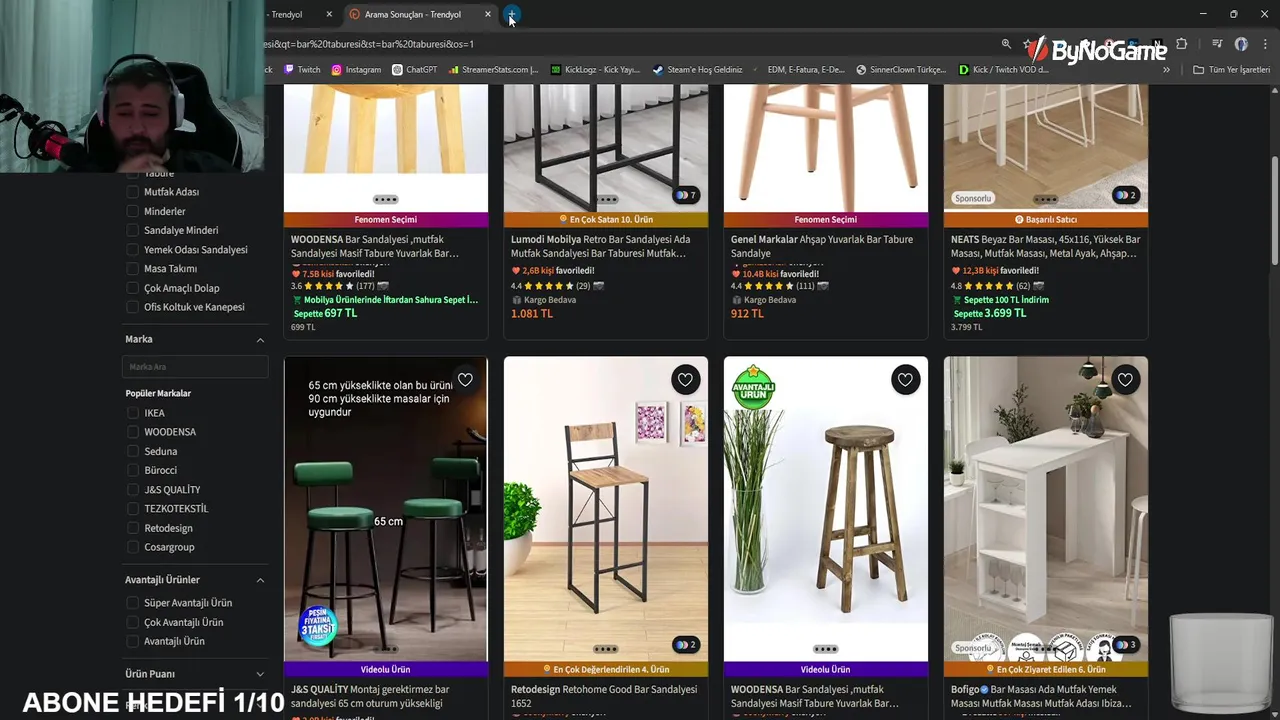This screenshot has width=1280, height=720.
Task: Favorite the Bofigo bar table product
Action: [1125, 380]
